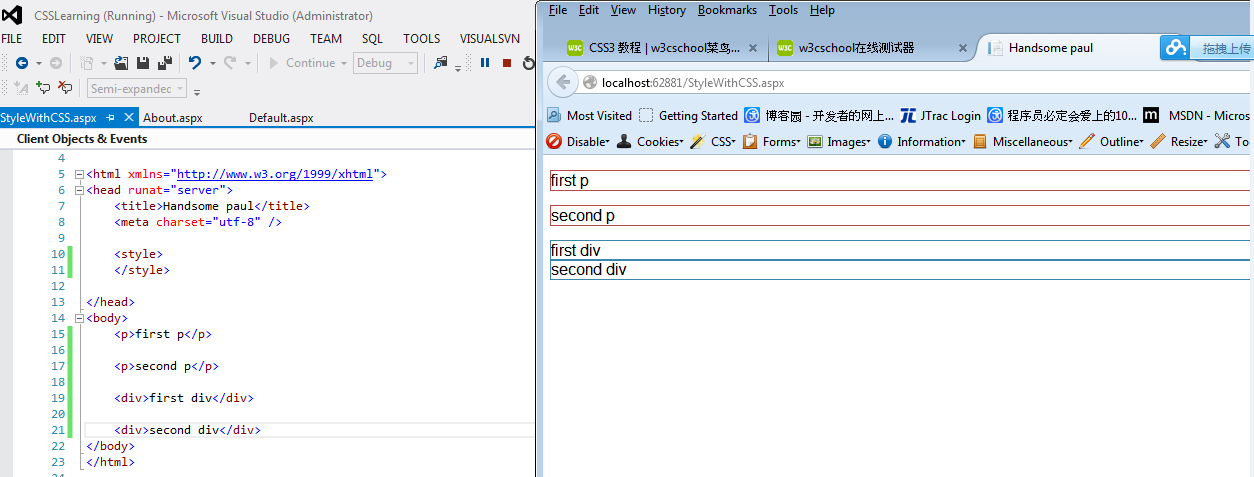1254x477 pixels.
Task: Close the CSS3 教程 browser tab
Action: click(x=752, y=48)
